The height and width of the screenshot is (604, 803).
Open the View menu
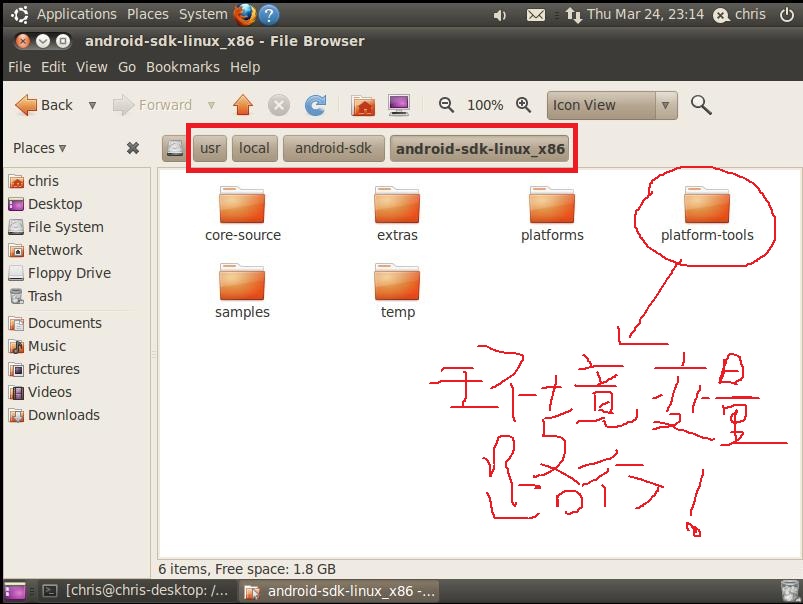pos(92,68)
